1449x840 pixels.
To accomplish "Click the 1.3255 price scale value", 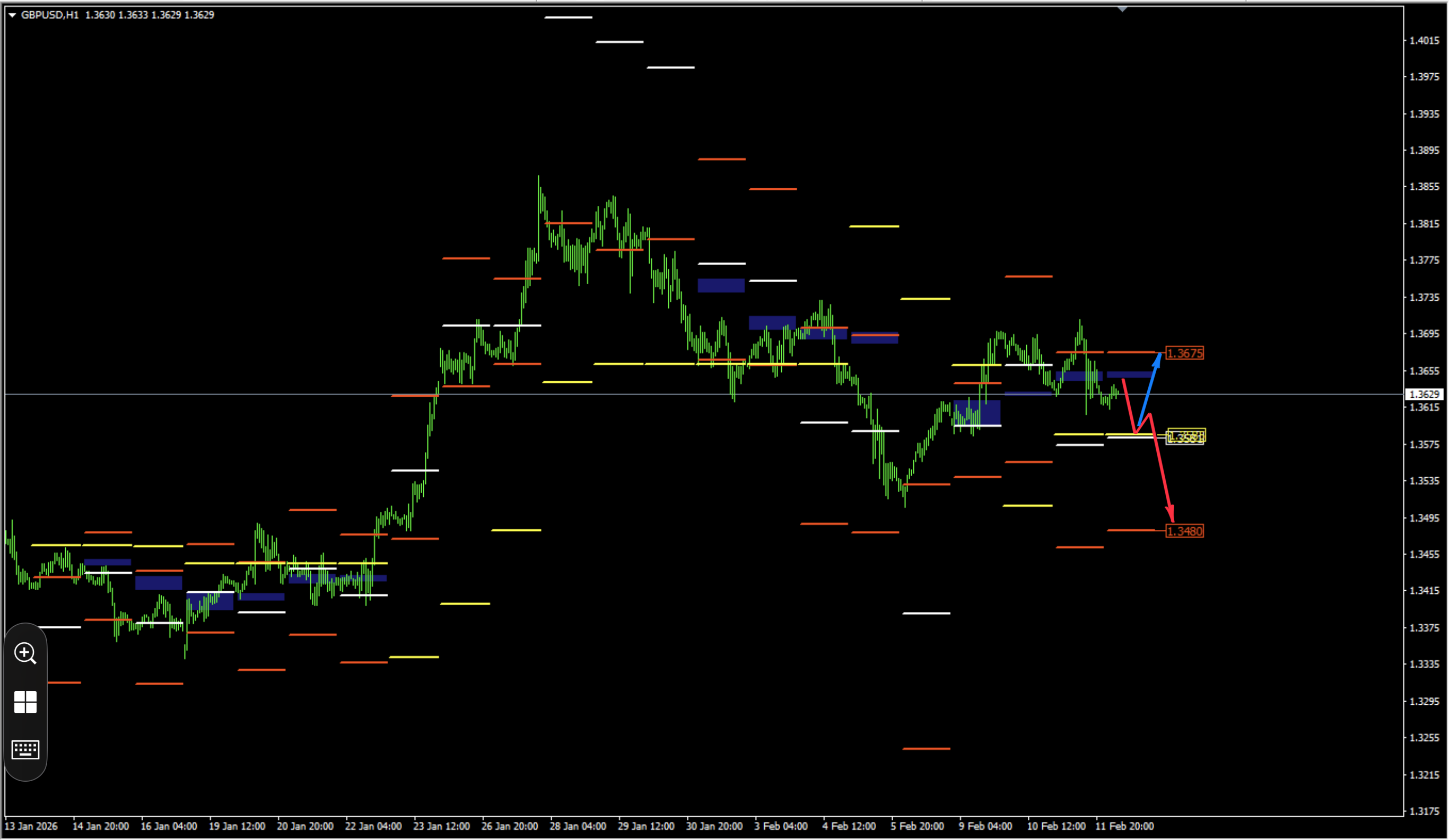I will pyautogui.click(x=1424, y=738).
